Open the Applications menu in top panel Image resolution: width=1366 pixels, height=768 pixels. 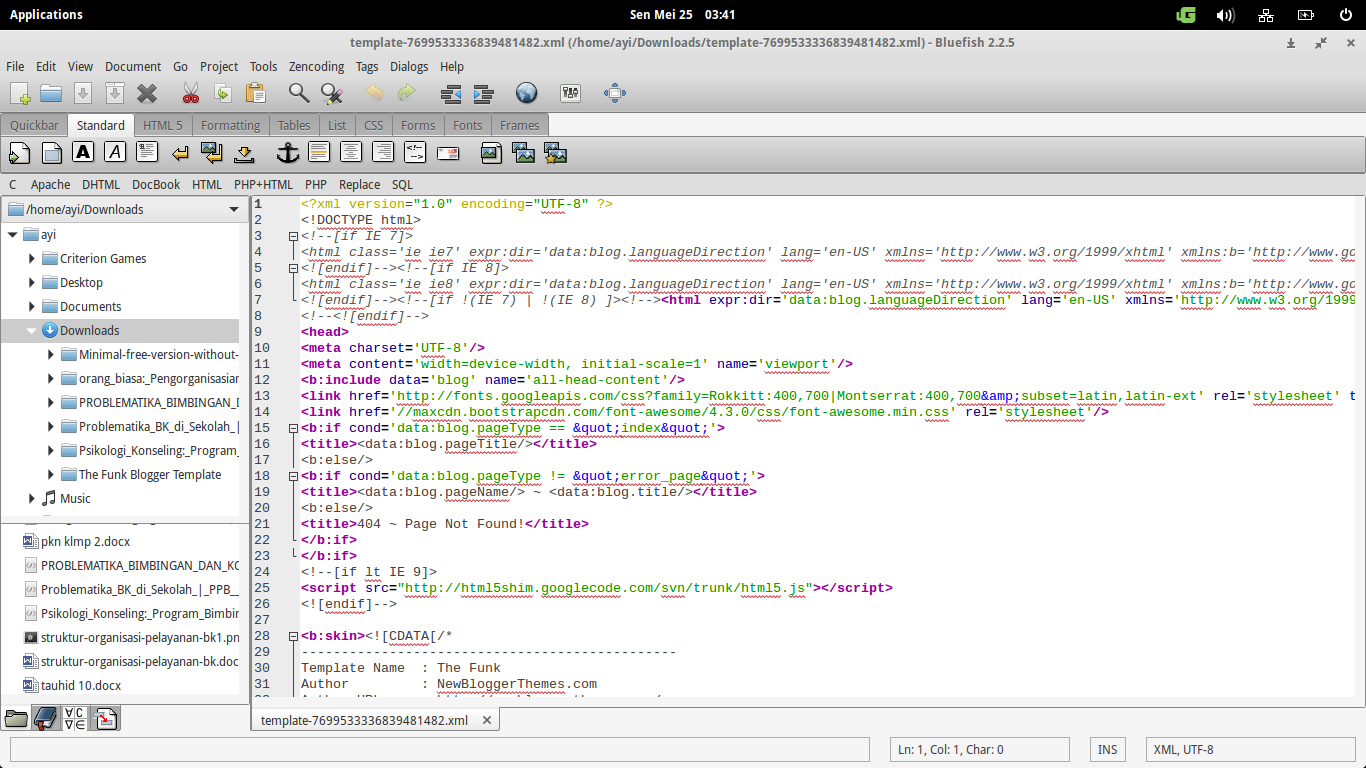[x=46, y=15]
